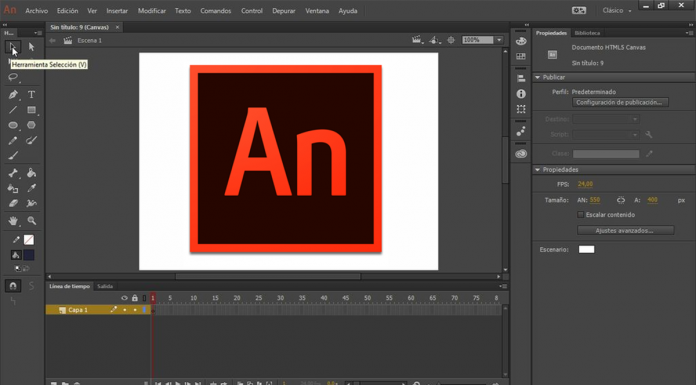Select the Line tool
Screen dimensions: 696x385
(13, 110)
